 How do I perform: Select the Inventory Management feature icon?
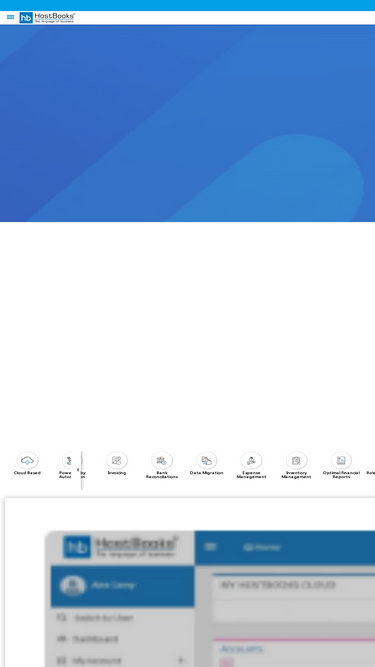pos(296,460)
